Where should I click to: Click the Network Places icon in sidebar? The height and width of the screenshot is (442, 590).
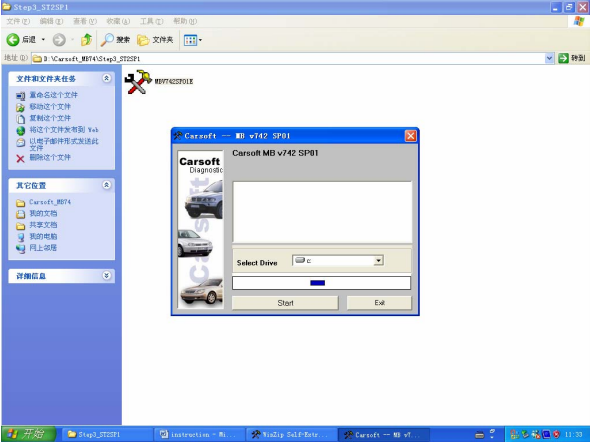[x=20, y=248]
